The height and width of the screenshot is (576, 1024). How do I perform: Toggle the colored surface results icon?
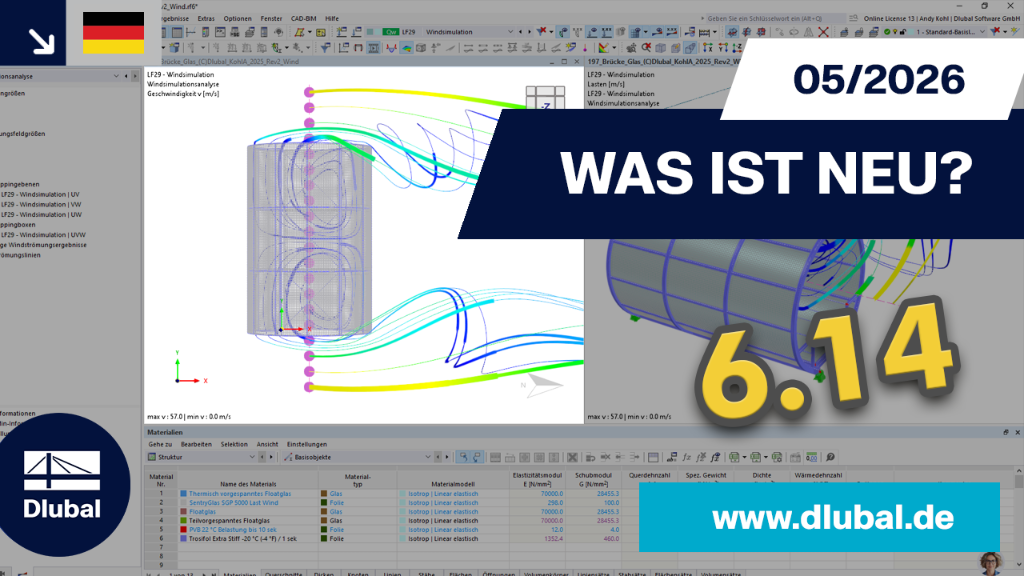[x=406, y=48]
